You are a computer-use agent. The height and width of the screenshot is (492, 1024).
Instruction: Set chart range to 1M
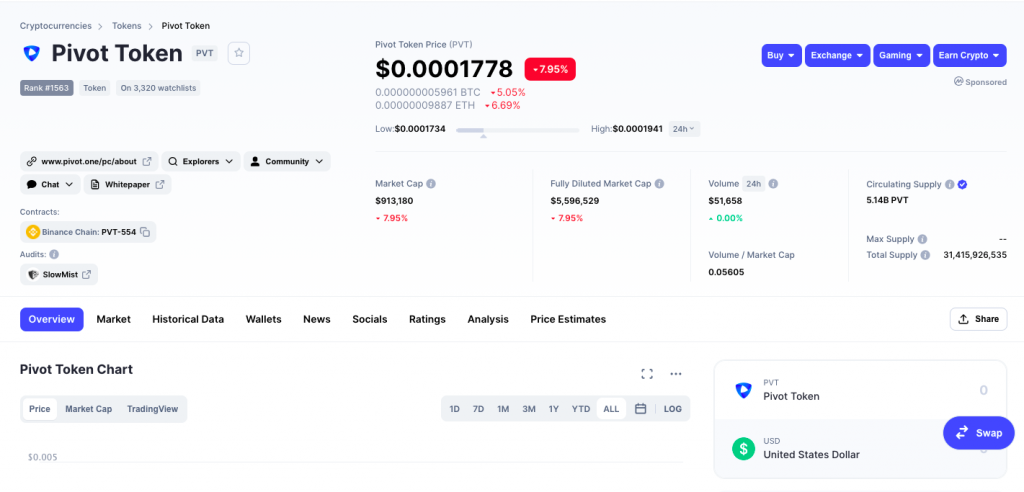[x=503, y=409]
